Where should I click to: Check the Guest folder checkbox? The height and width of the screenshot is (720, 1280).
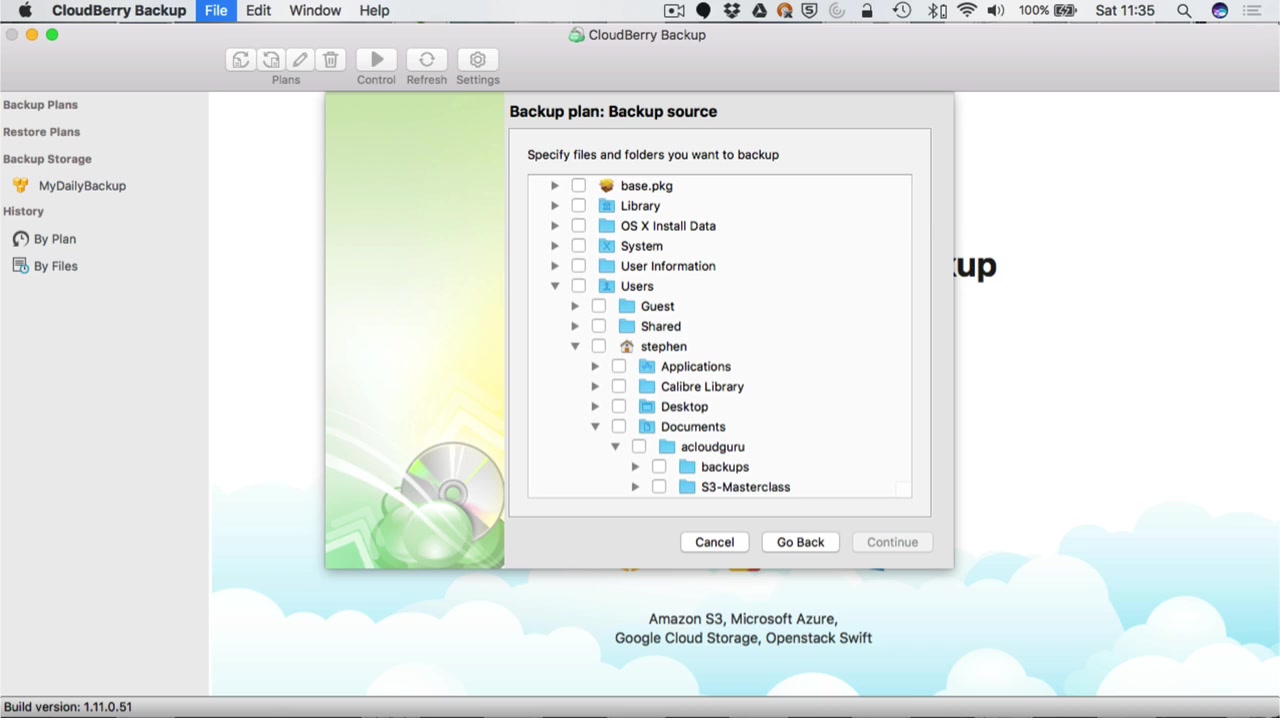point(599,306)
